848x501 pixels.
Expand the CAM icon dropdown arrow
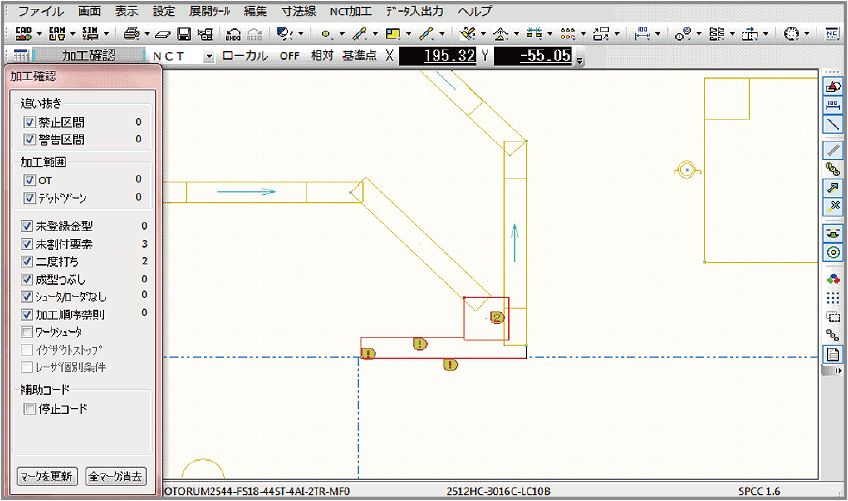pyautogui.click(x=72, y=34)
